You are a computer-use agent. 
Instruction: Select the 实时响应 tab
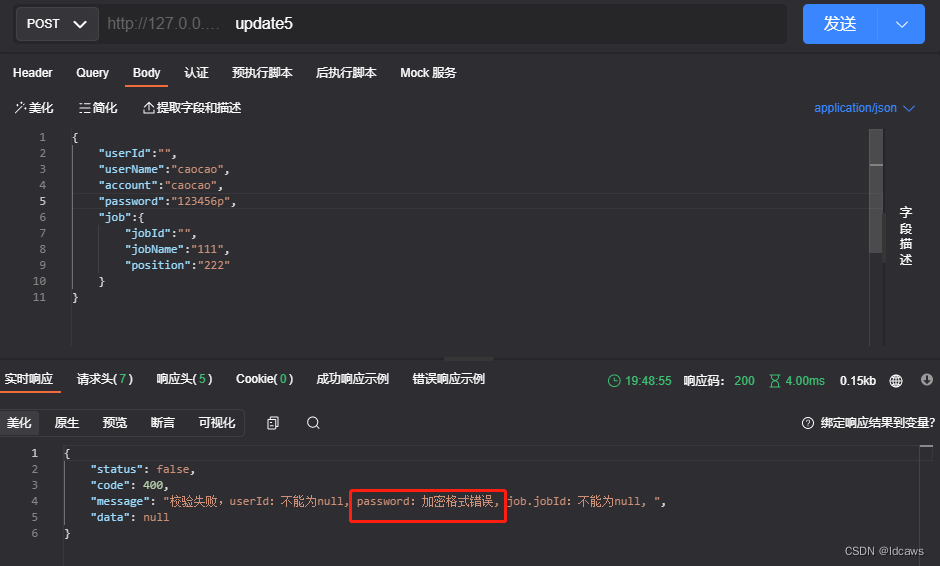(29, 380)
